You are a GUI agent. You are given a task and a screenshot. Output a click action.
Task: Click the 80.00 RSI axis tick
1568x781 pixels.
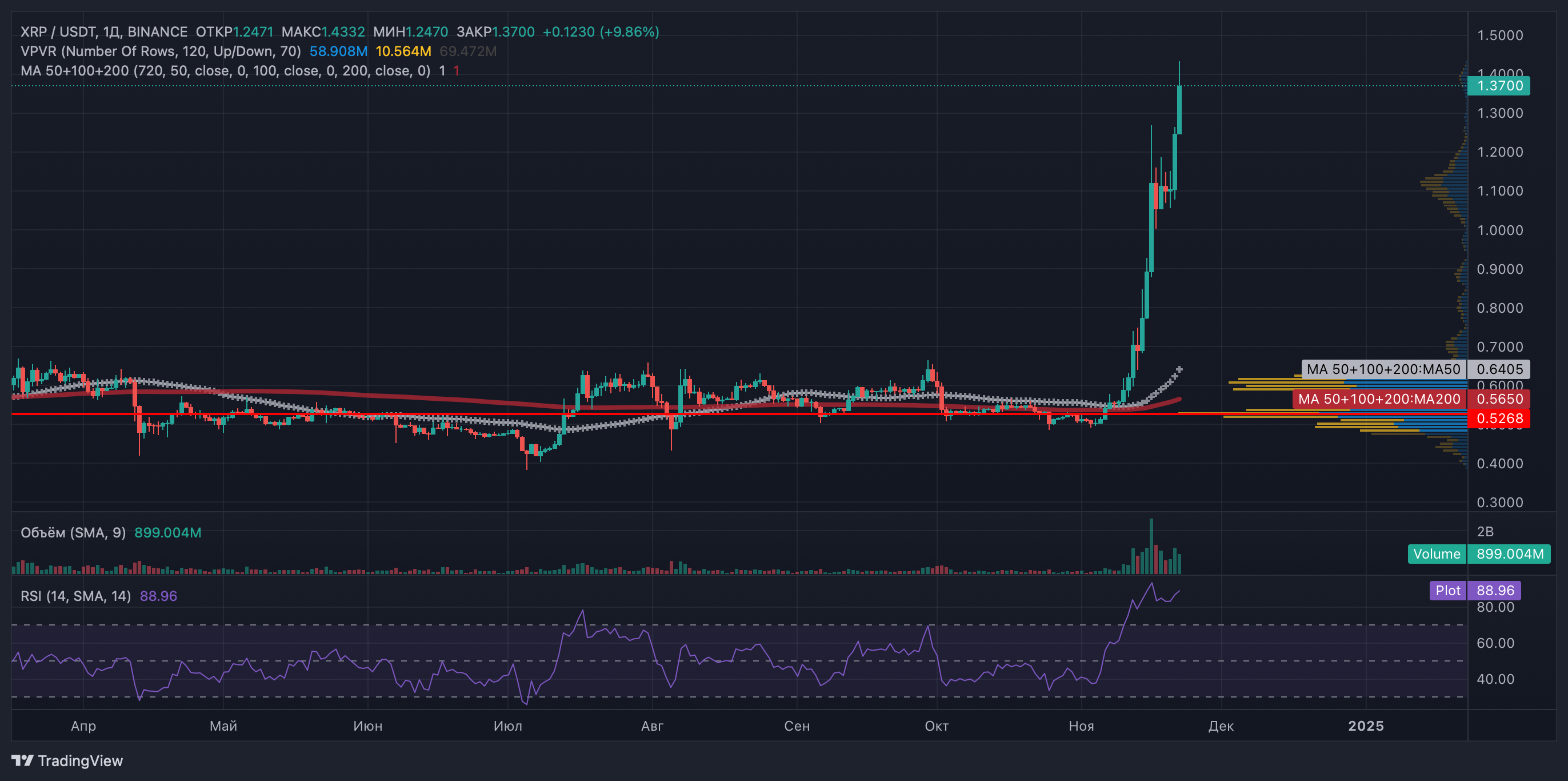click(1495, 607)
